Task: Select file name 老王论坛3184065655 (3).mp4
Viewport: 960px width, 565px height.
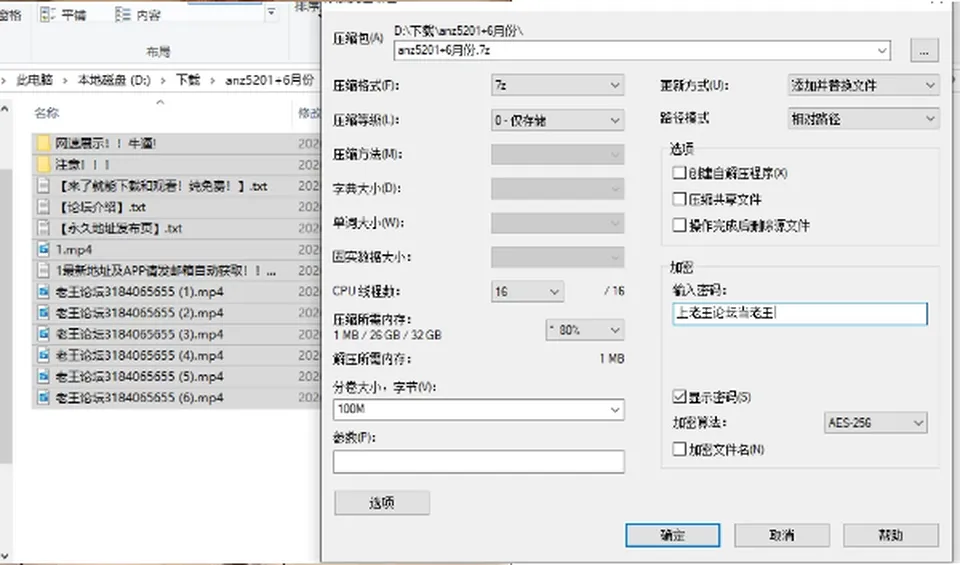Action: (140, 334)
